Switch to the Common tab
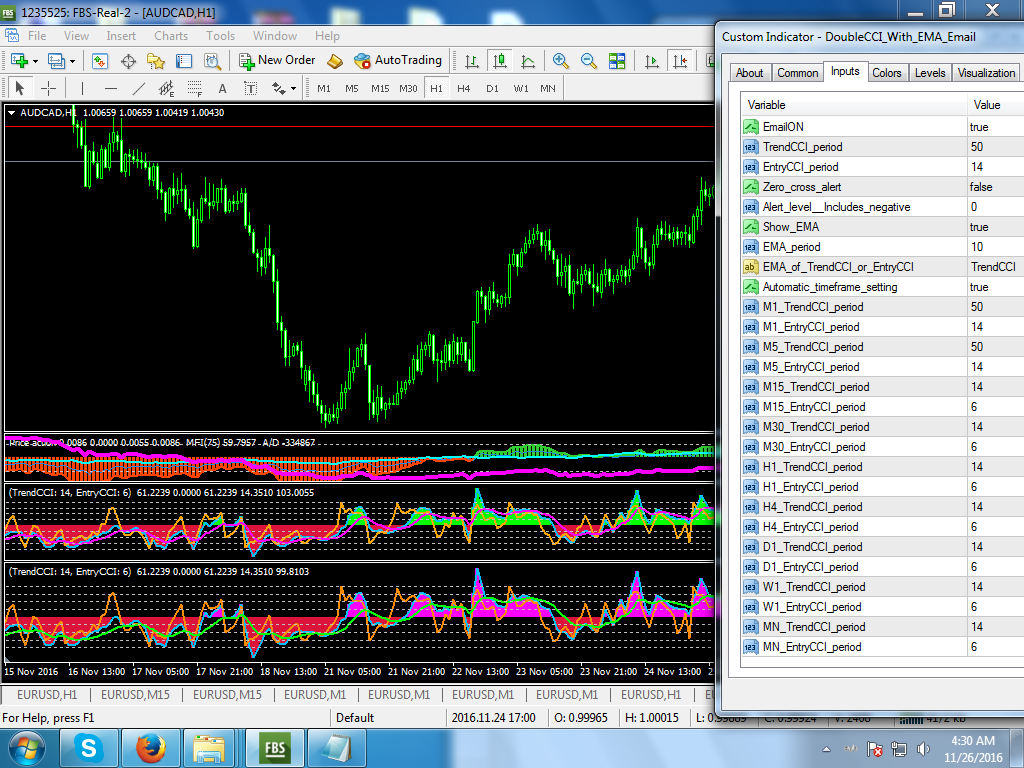The width and height of the screenshot is (1024, 768). click(797, 73)
